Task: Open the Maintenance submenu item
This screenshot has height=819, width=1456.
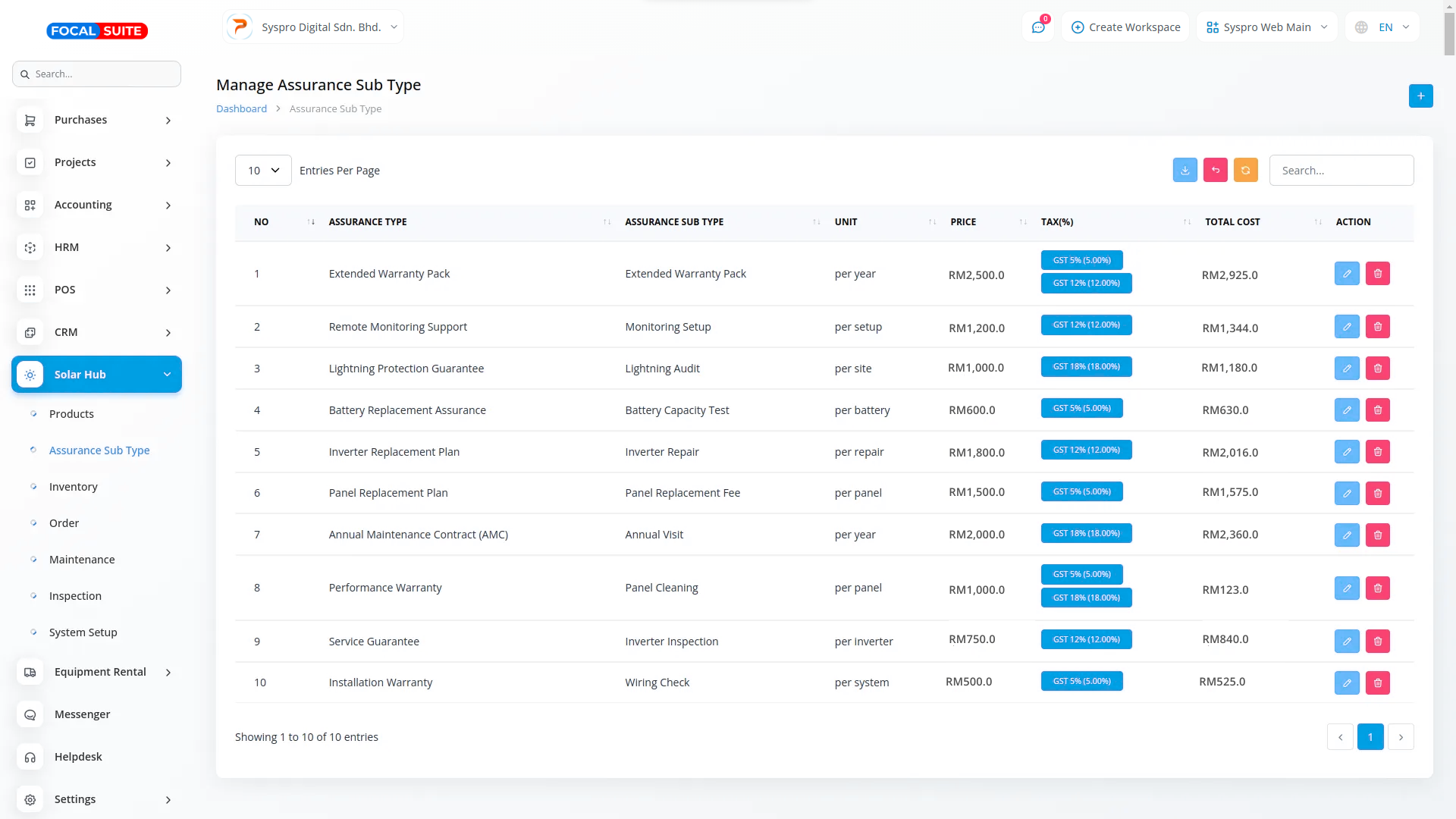Action: click(x=82, y=560)
